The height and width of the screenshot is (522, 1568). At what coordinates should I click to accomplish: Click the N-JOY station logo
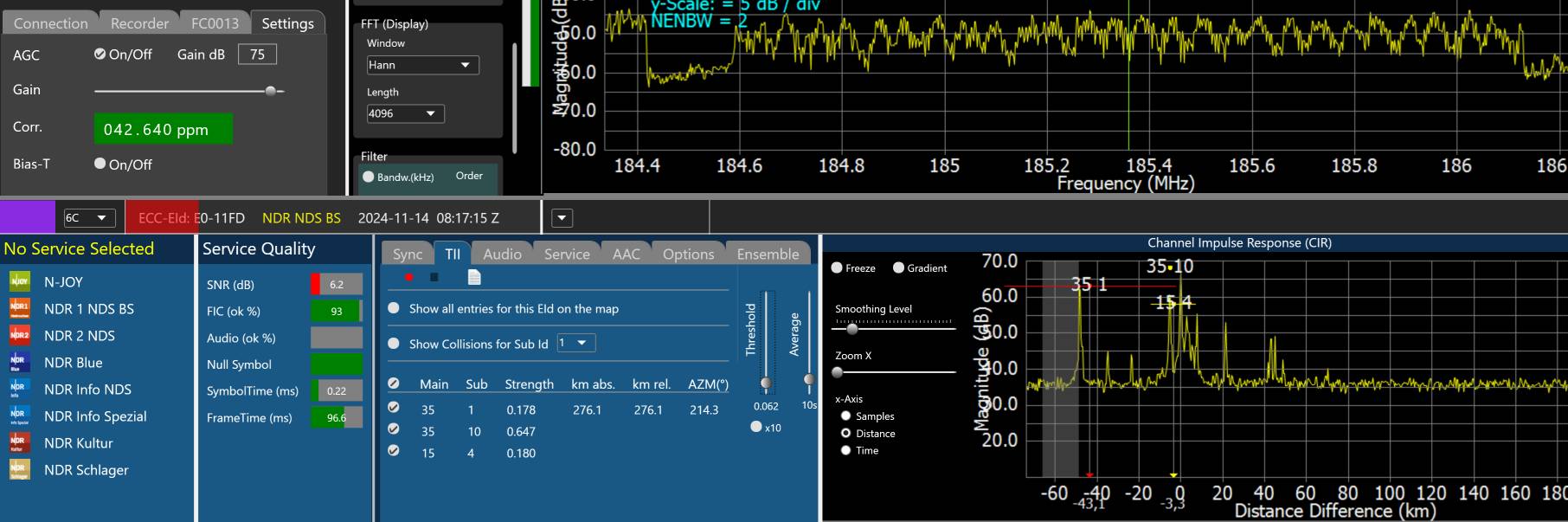coord(20,282)
